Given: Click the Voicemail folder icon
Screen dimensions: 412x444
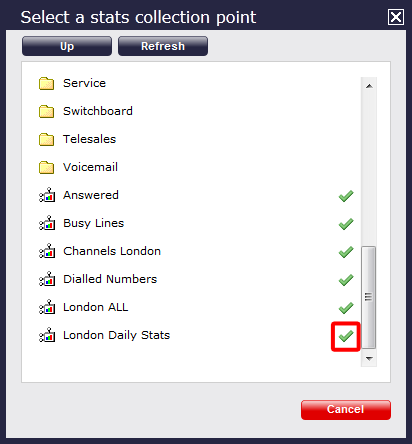Looking at the screenshot, I should click(x=46, y=167).
